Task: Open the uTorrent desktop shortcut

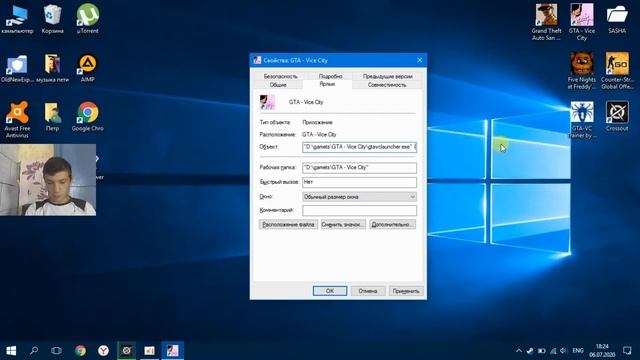Action: point(88,18)
